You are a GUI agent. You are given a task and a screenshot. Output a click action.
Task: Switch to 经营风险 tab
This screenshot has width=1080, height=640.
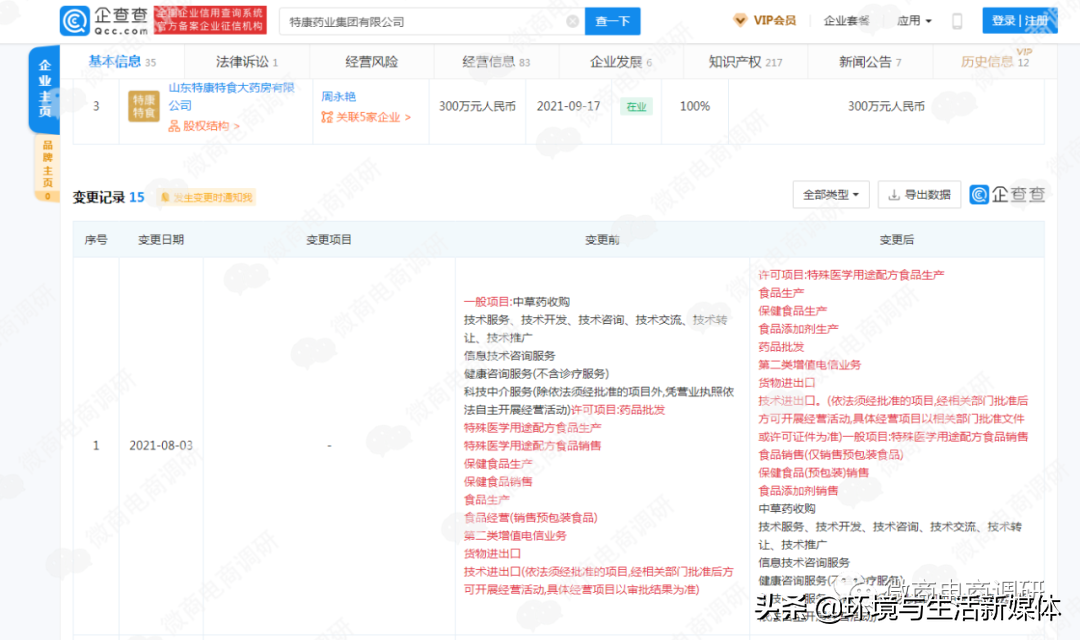[371, 61]
